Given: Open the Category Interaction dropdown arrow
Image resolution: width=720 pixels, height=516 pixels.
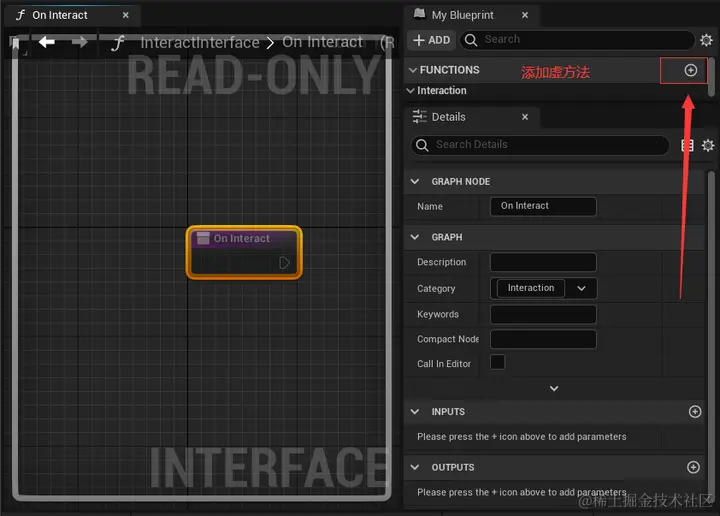Looking at the screenshot, I should (x=581, y=288).
